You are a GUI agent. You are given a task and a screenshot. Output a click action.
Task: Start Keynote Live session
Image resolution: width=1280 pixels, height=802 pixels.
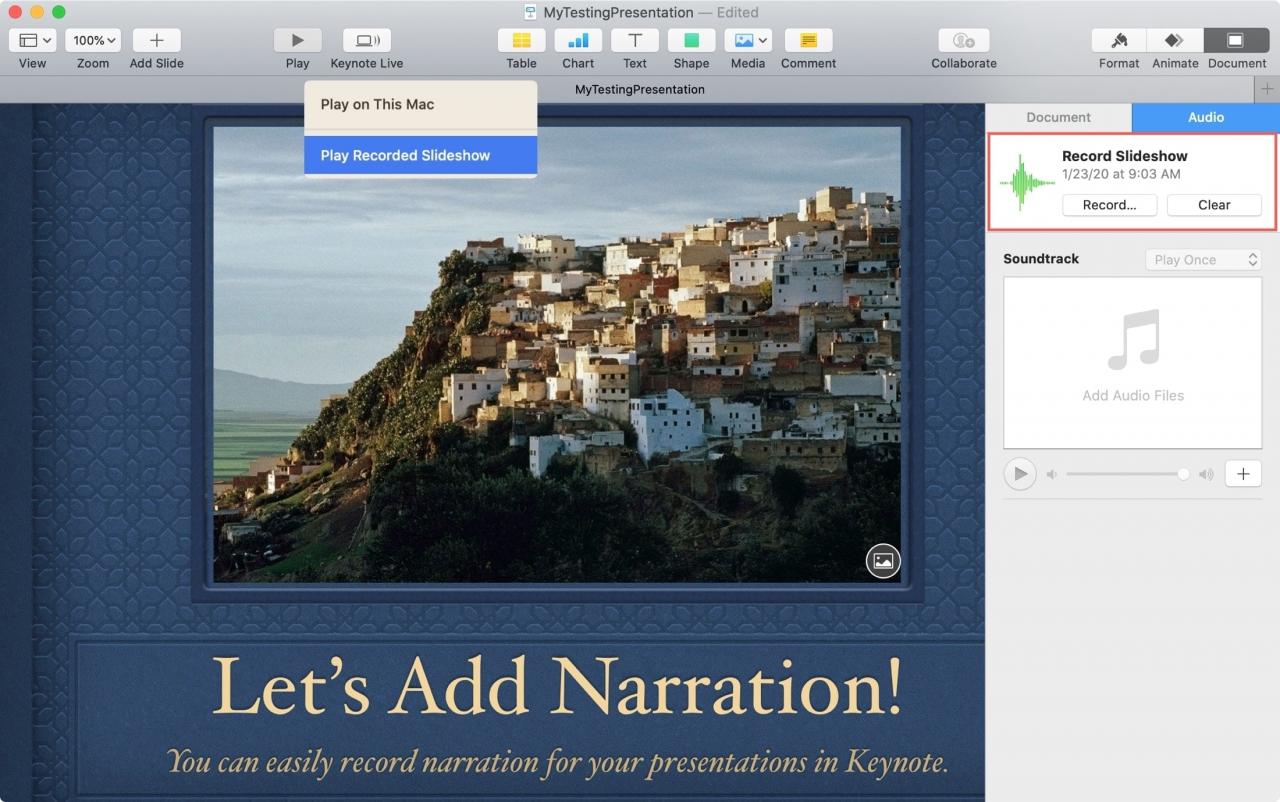(367, 40)
